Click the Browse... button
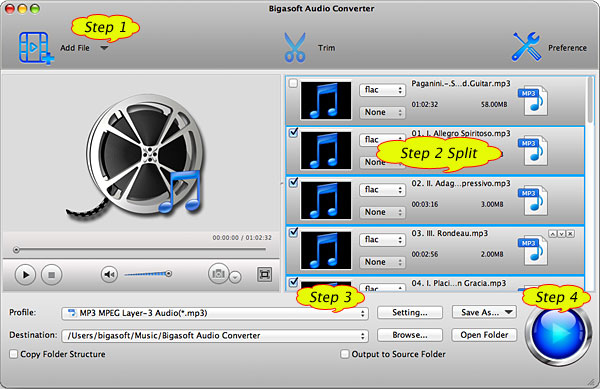This screenshot has height=389, width=600. click(410, 335)
